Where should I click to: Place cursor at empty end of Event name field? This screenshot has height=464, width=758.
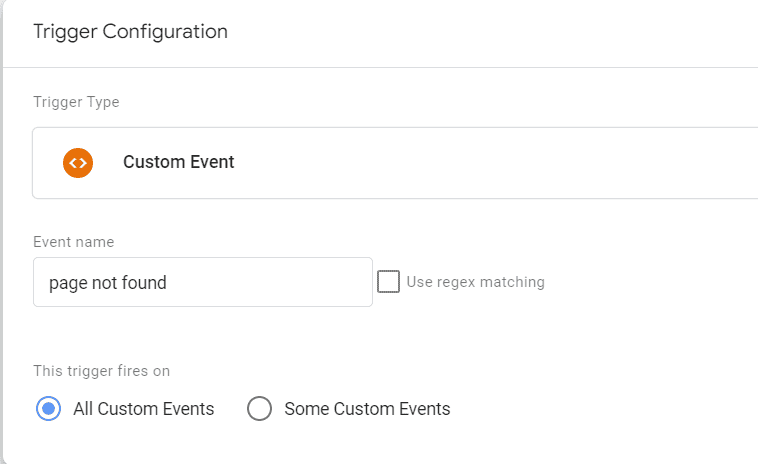tap(300, 282)
